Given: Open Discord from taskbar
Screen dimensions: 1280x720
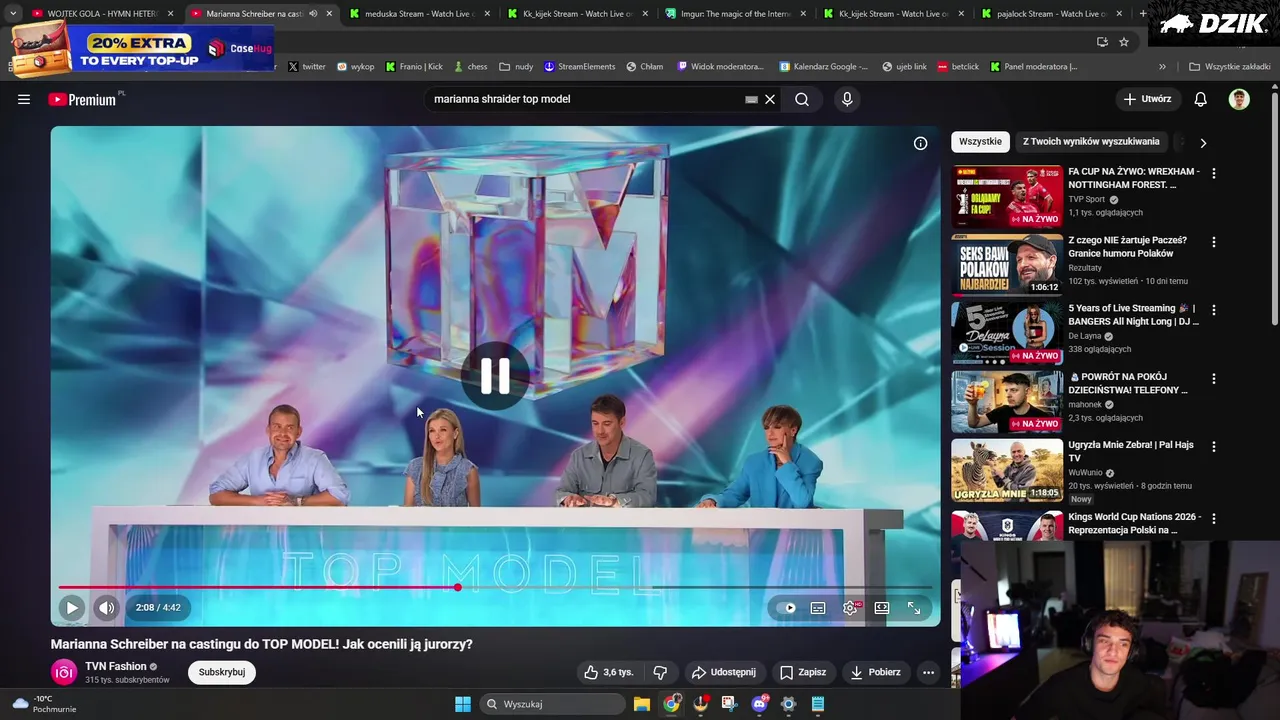Looking at the screenshot, I should 759,704.
